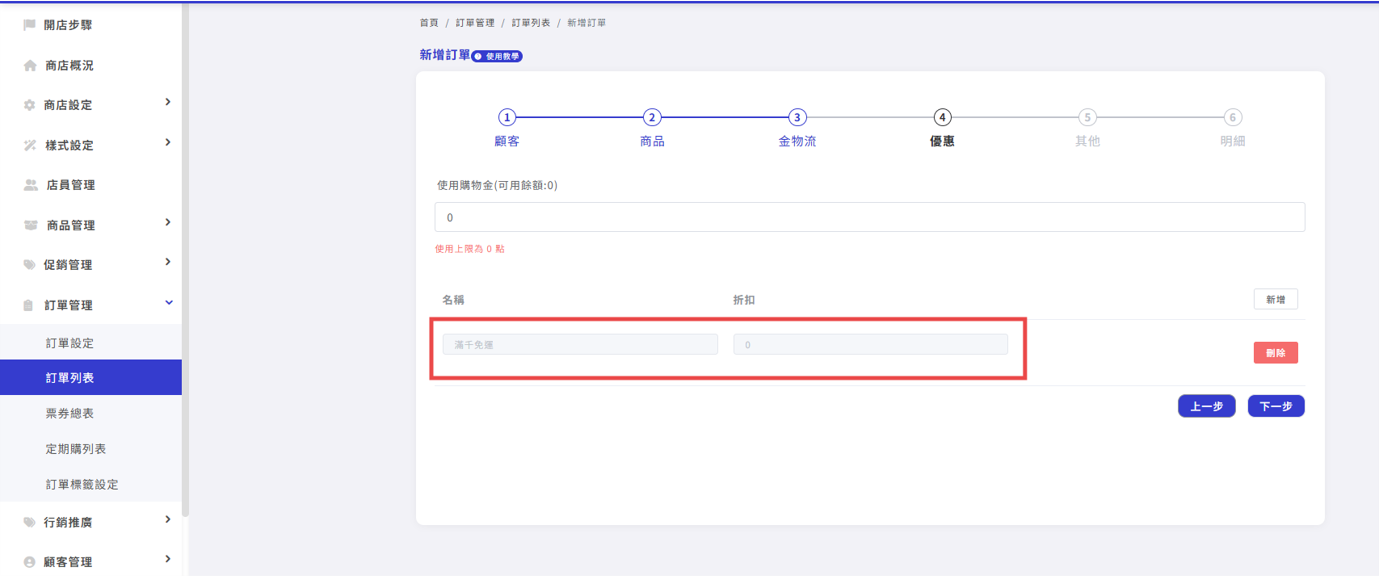This screenshot has height=576, width=1379.
Task: Expand the 樣式設定 submenu arrow
Action: [168, 142]
